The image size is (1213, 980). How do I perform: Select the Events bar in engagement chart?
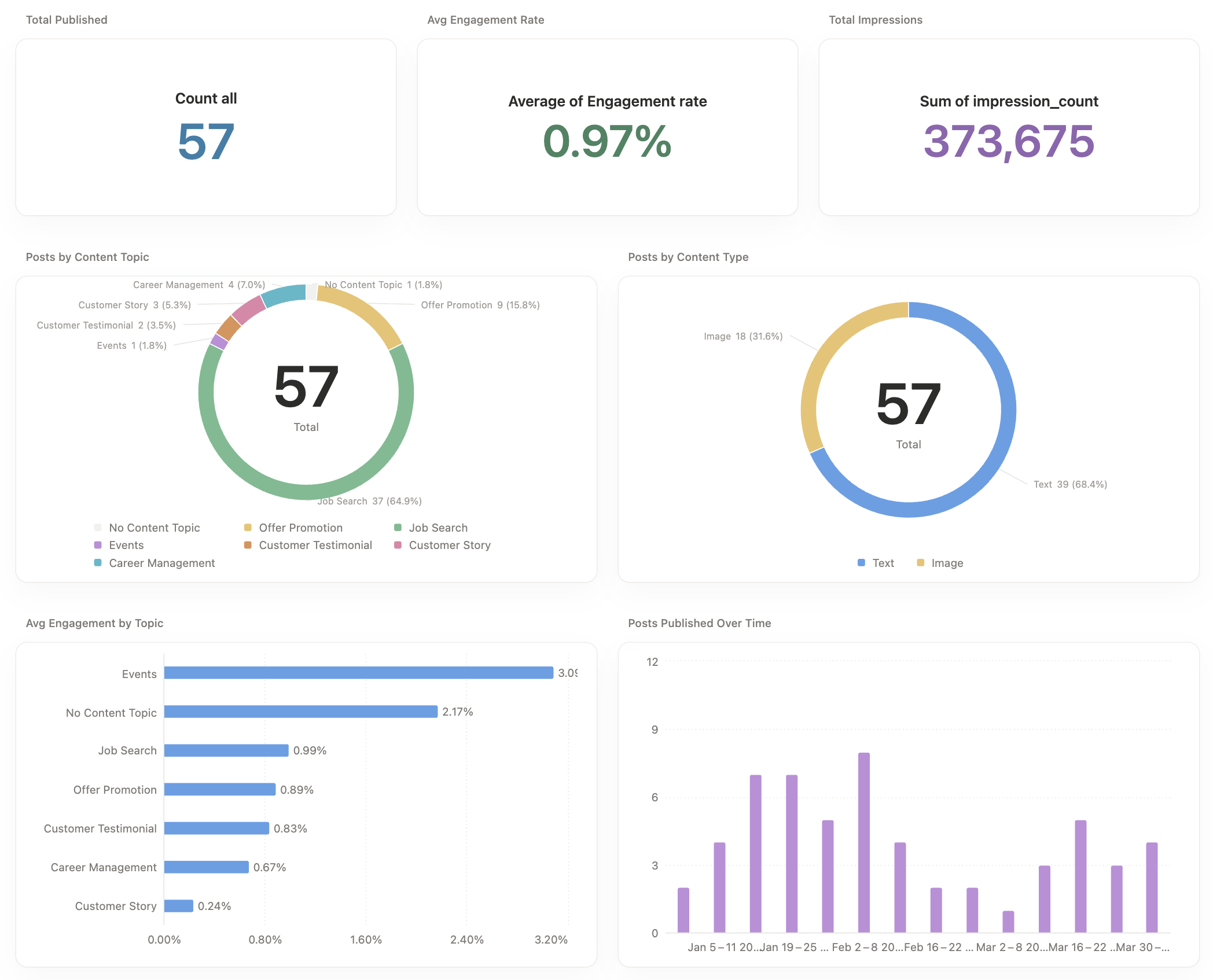[x=359, y=673]
